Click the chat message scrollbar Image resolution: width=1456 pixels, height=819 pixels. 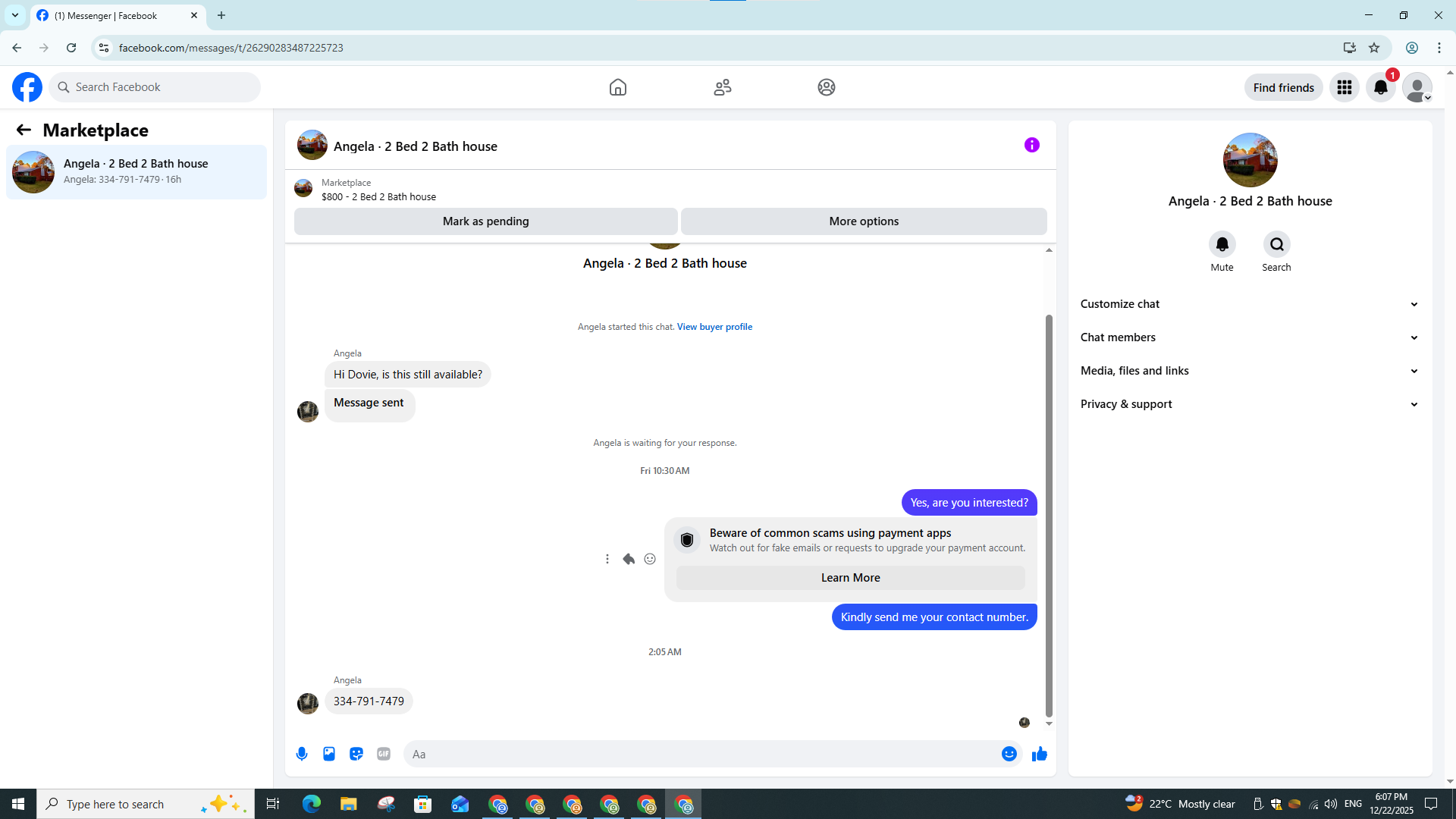point(1049,516)
